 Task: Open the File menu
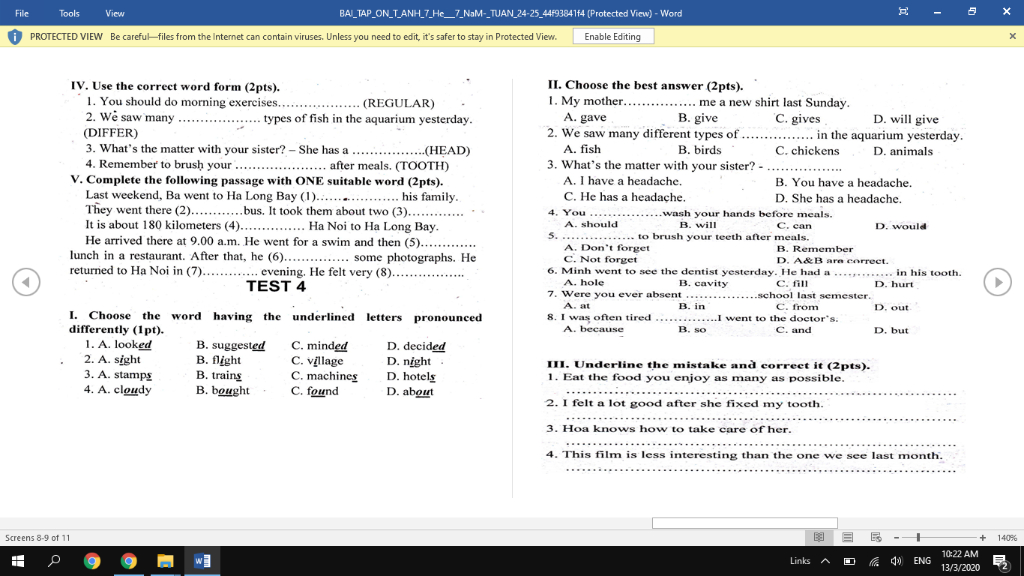pos(22,13)
